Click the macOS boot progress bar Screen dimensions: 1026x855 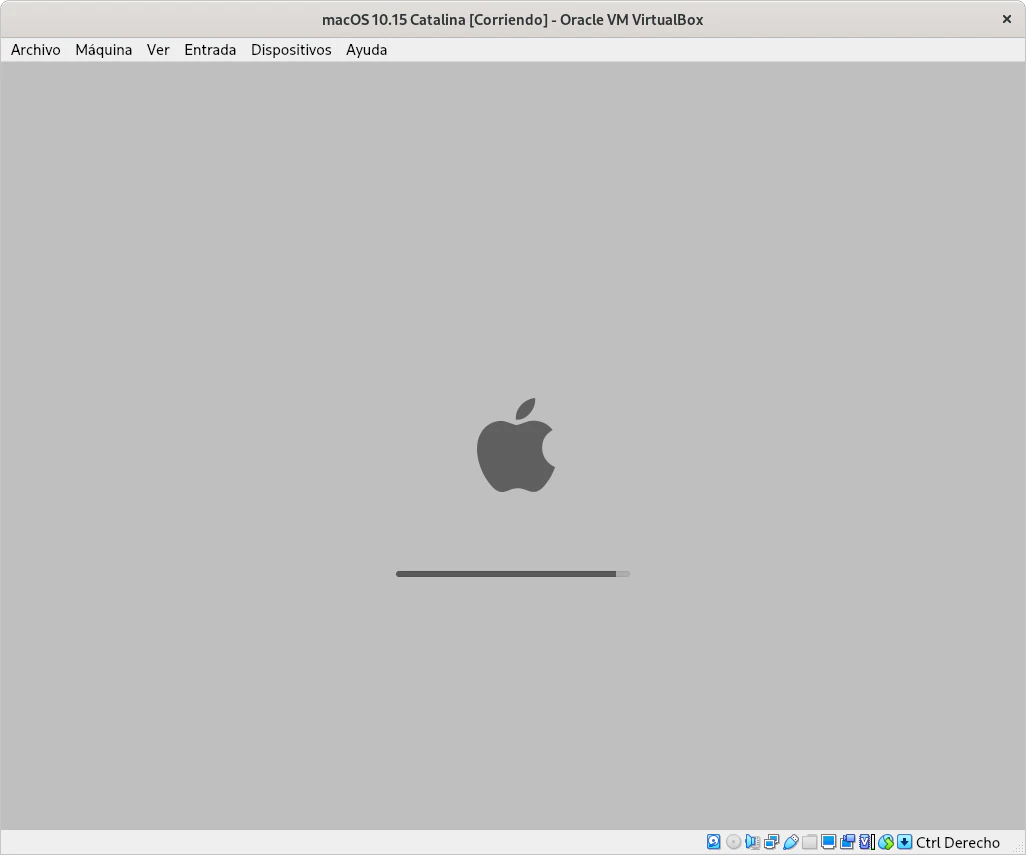(x=512, y=574)
